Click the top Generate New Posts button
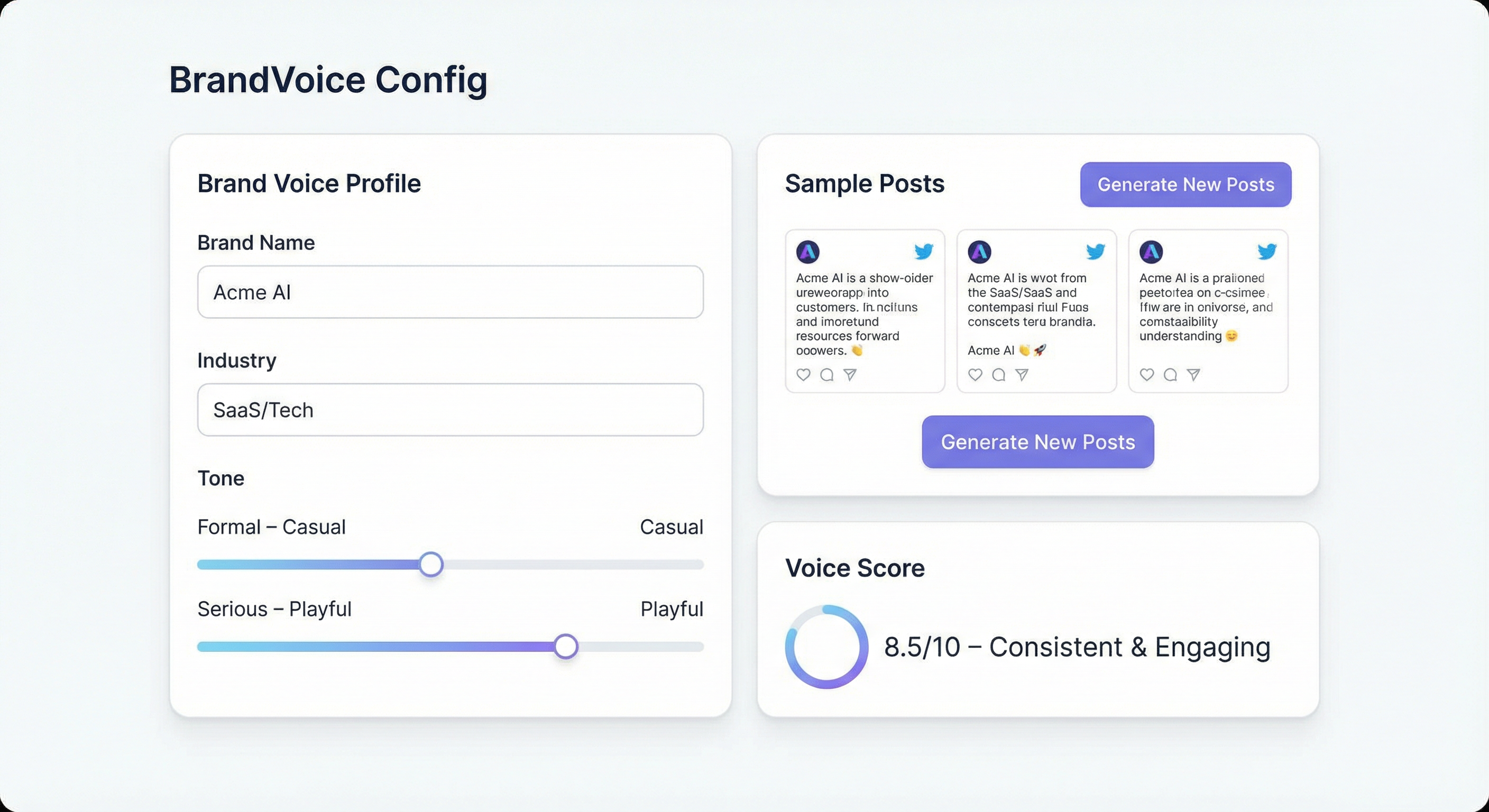The height and width of the screenshot is (812, 1489). tap(1185, 184)
